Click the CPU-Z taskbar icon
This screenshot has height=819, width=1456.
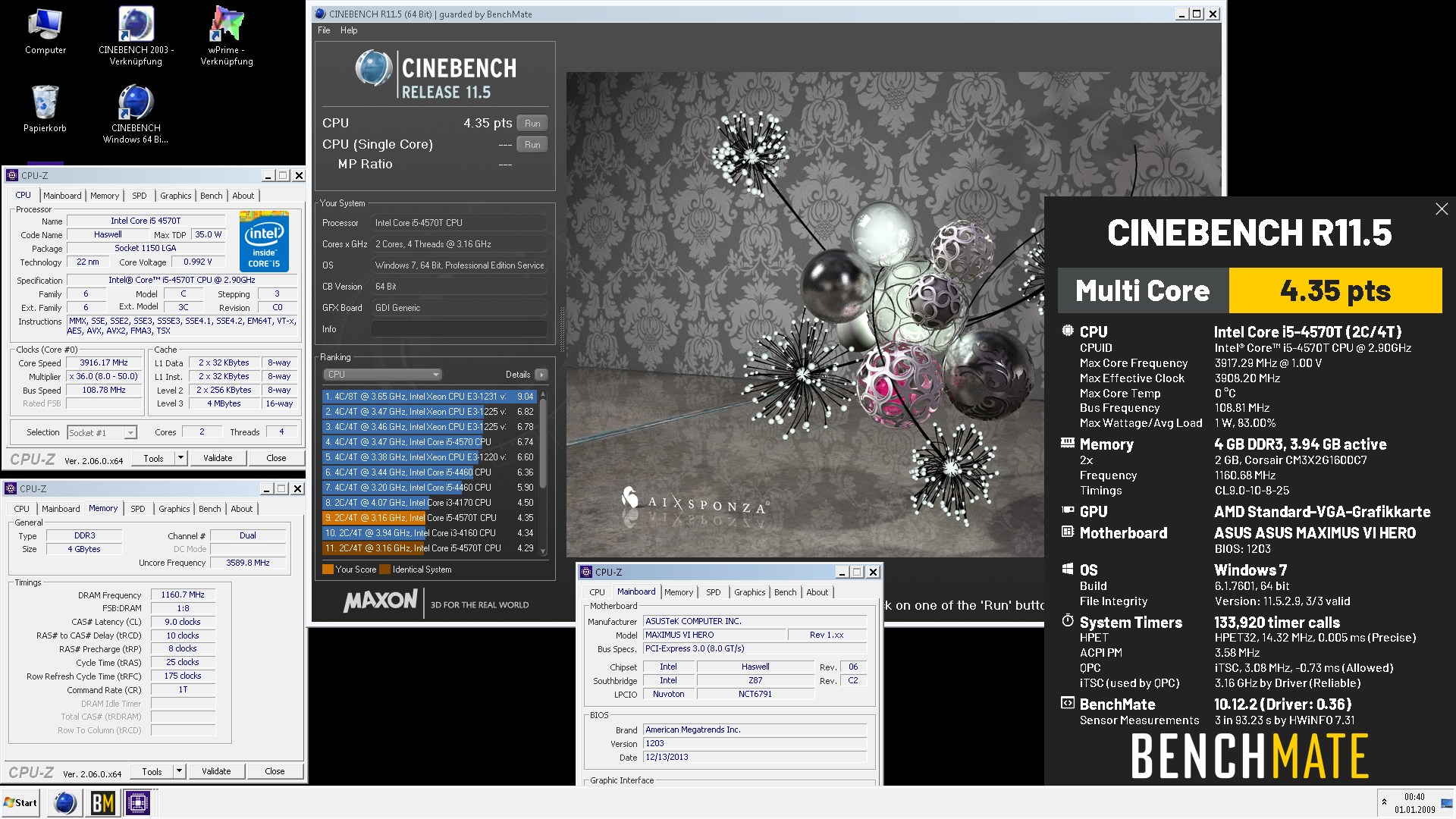(x=139, y=803)
